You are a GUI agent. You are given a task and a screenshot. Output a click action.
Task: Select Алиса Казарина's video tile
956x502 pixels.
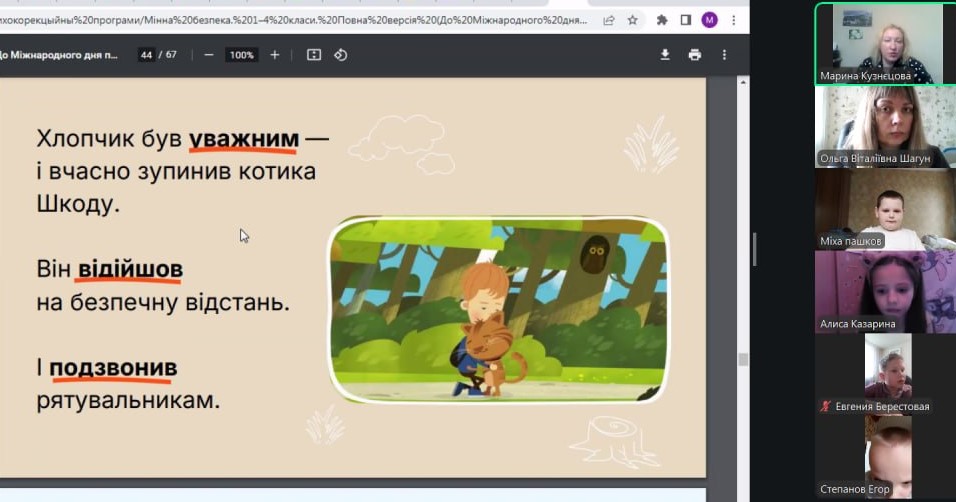pyautogui.click(x=878, y=290)
